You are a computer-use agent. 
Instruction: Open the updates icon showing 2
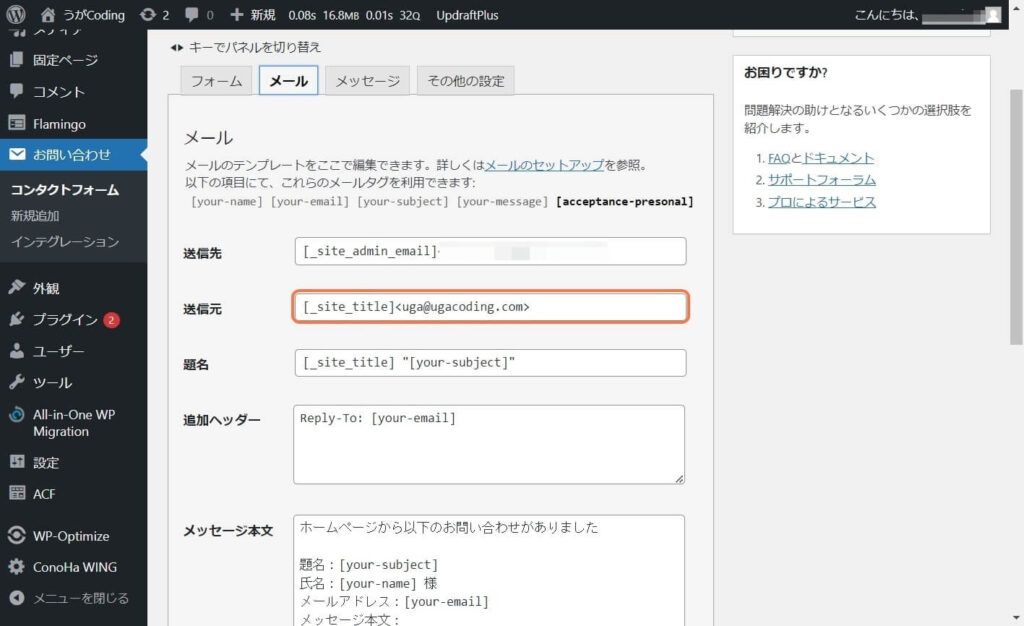click(149, 15)
